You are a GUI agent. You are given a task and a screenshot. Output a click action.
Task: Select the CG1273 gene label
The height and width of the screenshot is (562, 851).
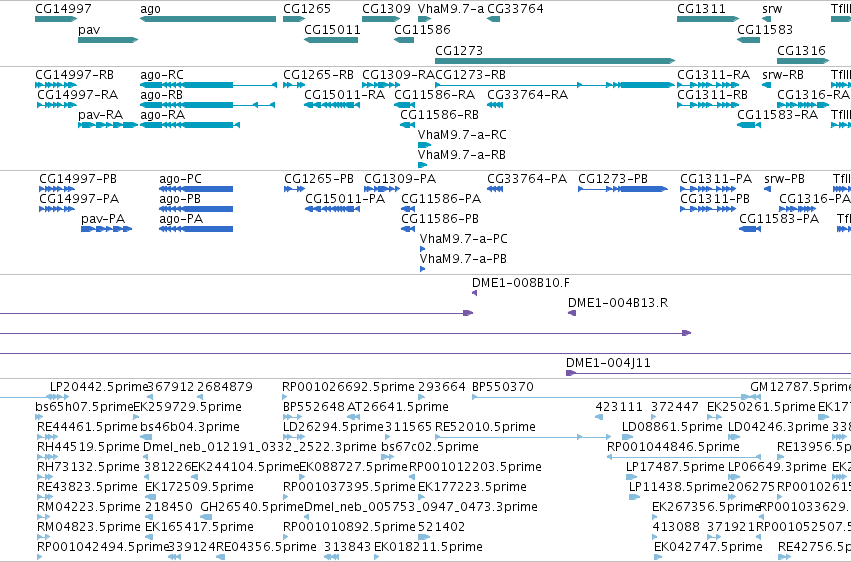pyautogui.click(x=459, y=50)
